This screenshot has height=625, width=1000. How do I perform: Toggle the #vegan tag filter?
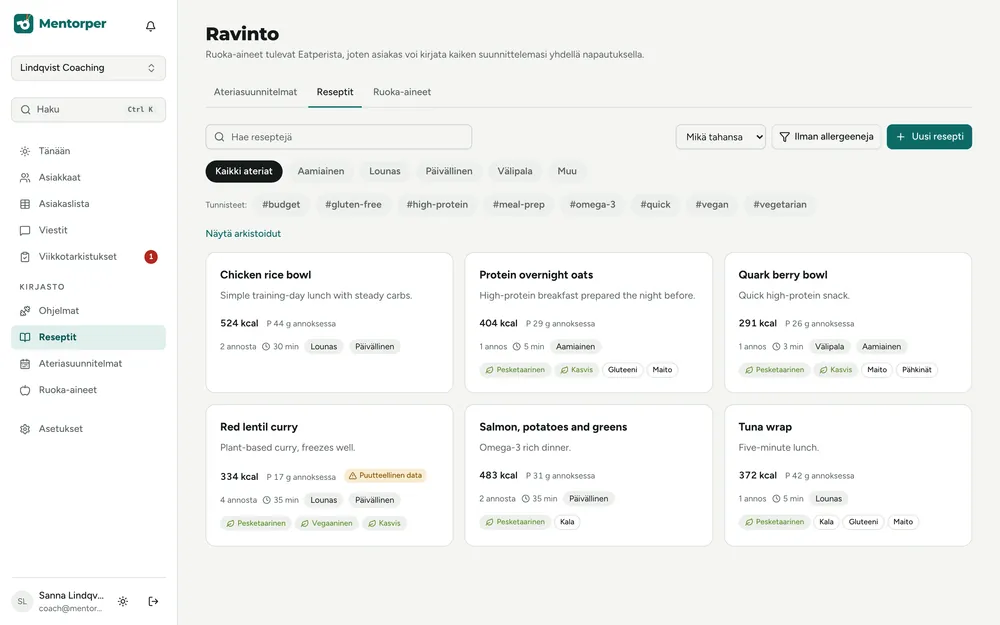point(712,205)
